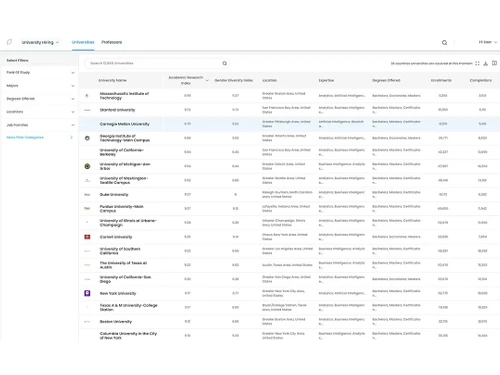Expand the Field Of Study filter

40,72
